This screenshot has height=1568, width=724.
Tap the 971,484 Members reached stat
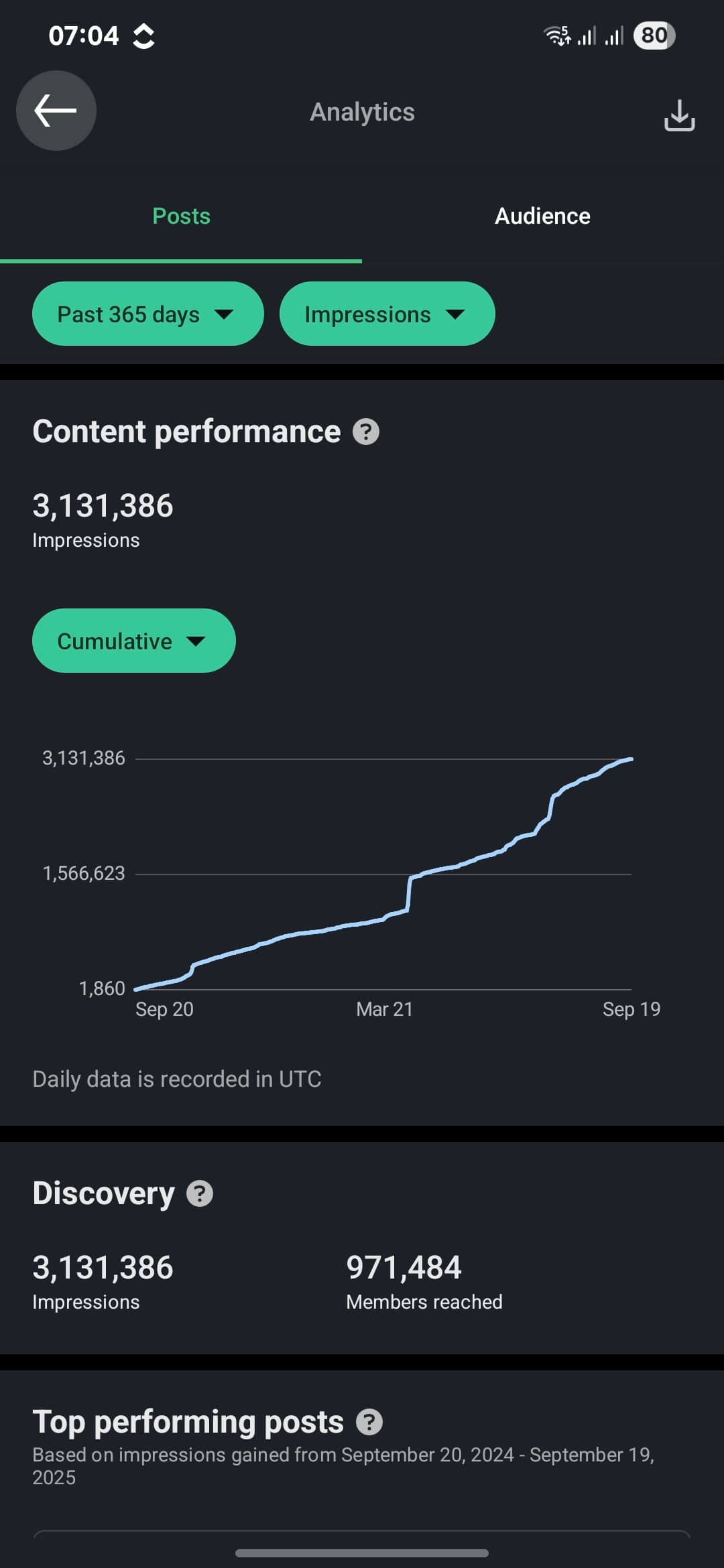424,1281
